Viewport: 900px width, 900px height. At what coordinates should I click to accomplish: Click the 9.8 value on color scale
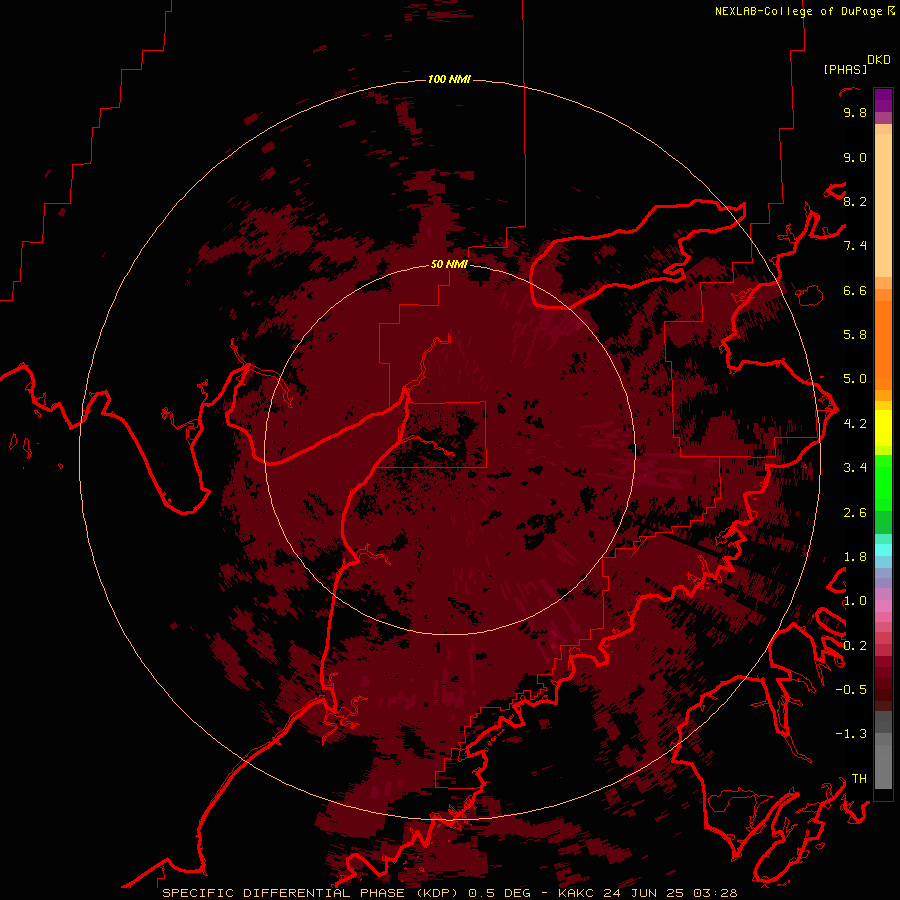(855, 112)
